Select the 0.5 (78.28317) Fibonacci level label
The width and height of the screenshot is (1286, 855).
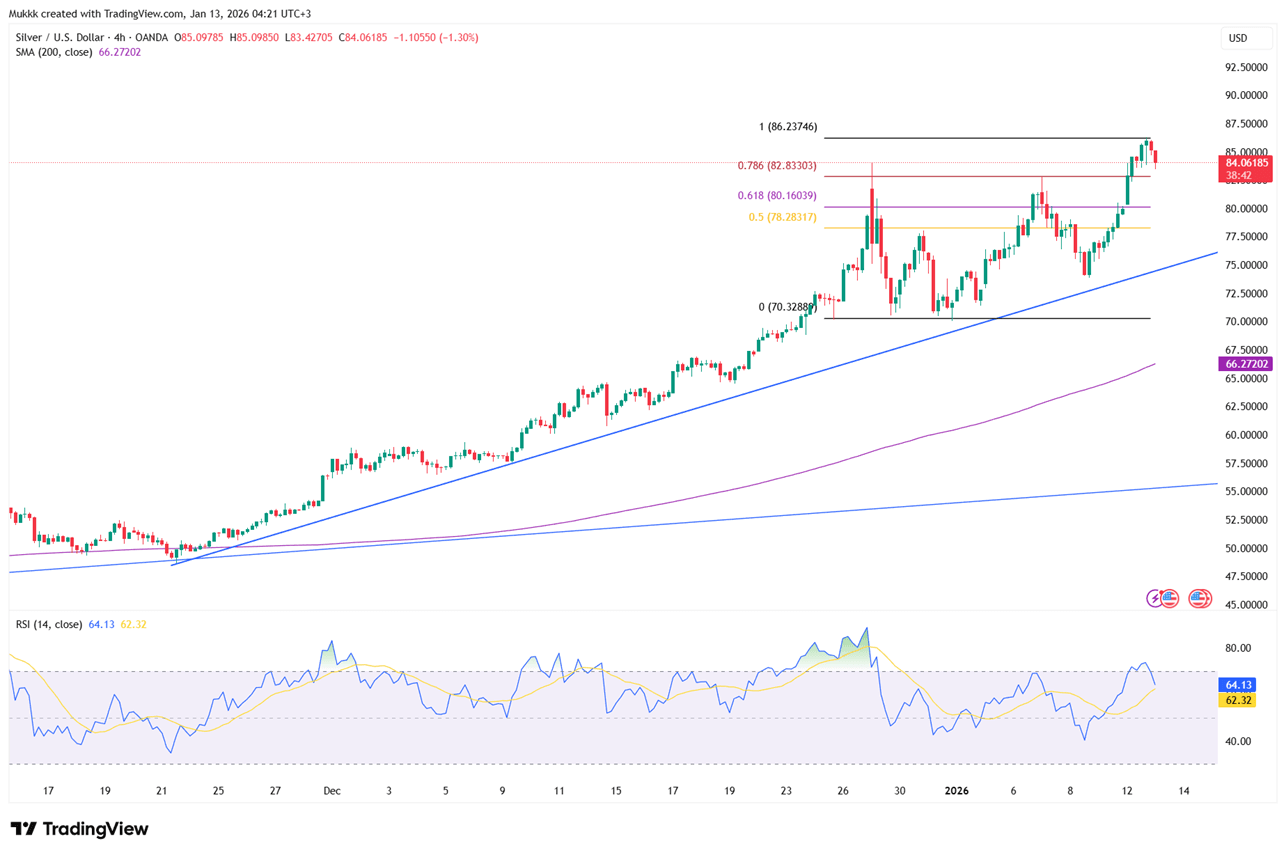(782, 217)
